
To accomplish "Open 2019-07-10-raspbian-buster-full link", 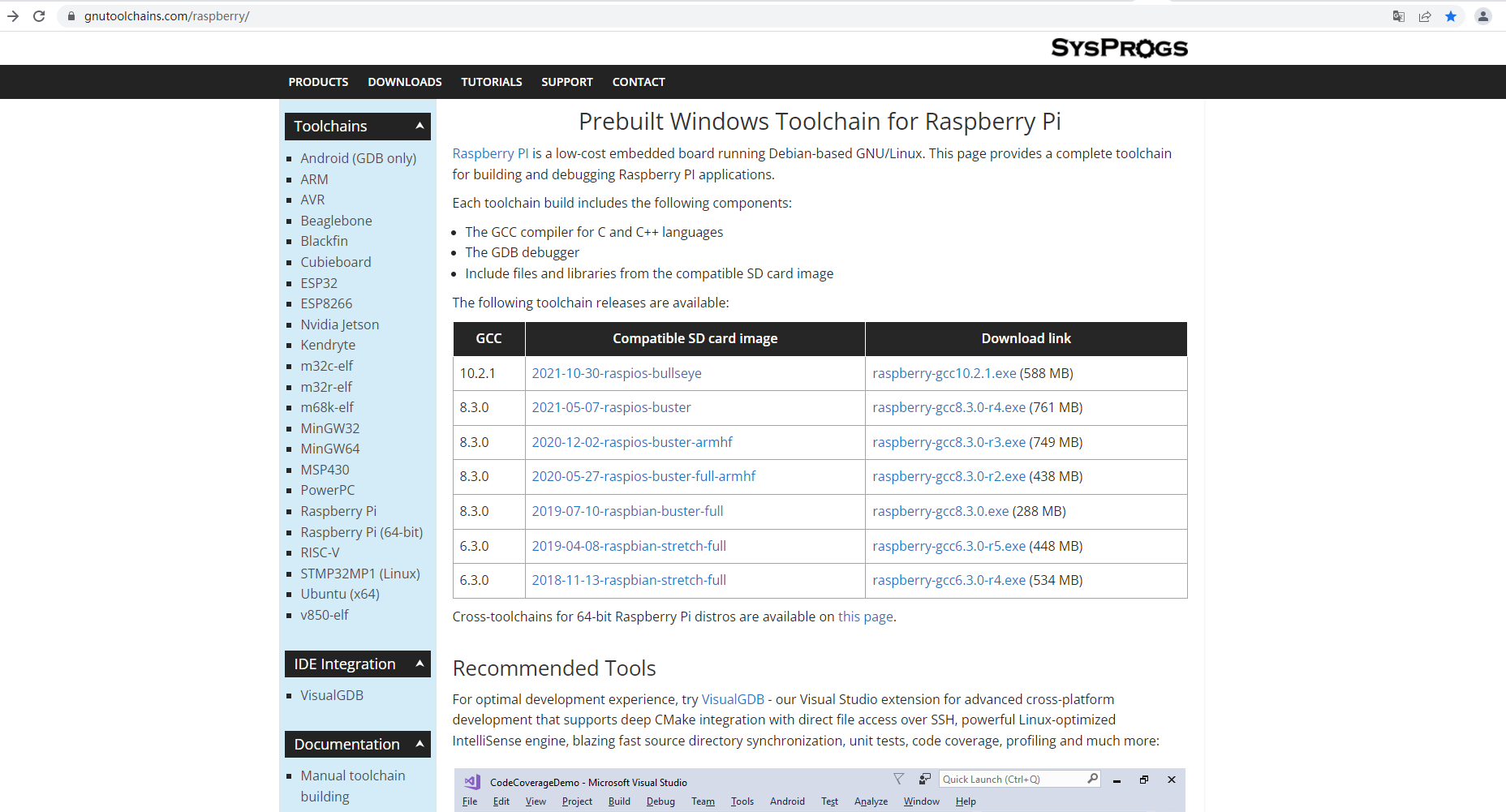I will pyautogui.click(x=627, y=511).
